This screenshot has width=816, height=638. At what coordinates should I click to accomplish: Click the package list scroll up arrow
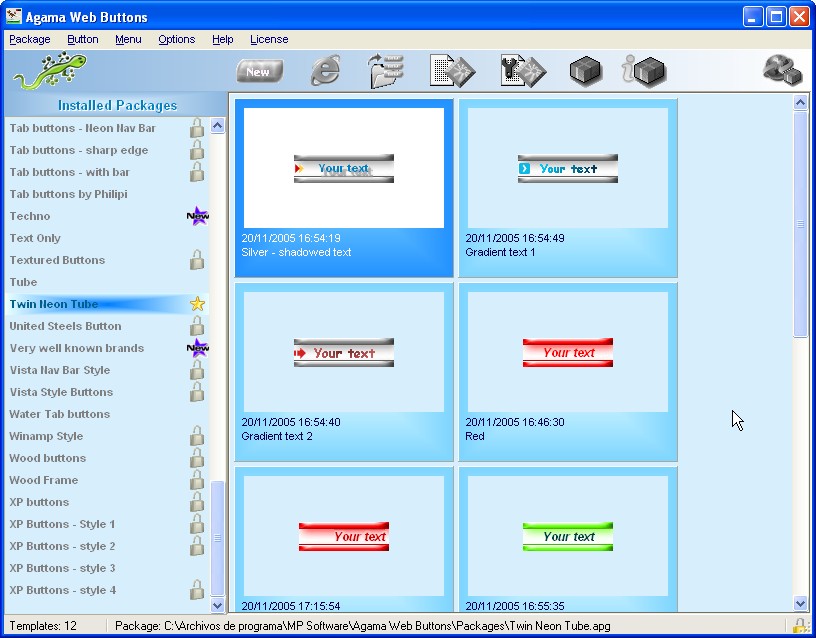[218, 125]
